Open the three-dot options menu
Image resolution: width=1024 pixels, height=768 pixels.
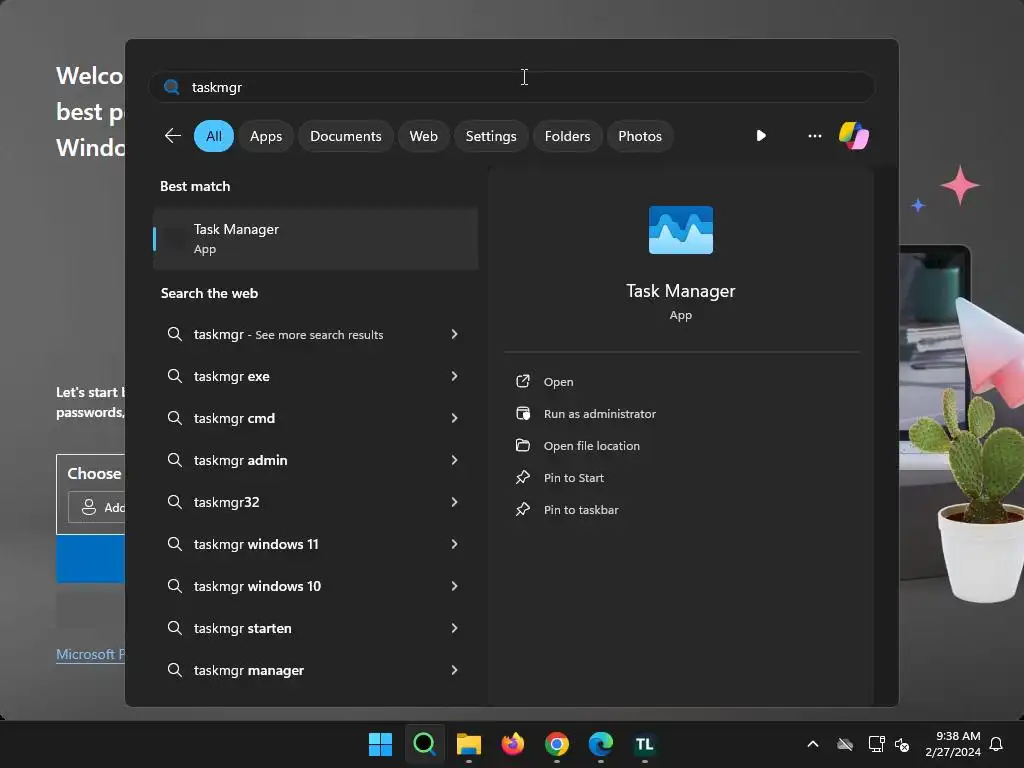814,136
